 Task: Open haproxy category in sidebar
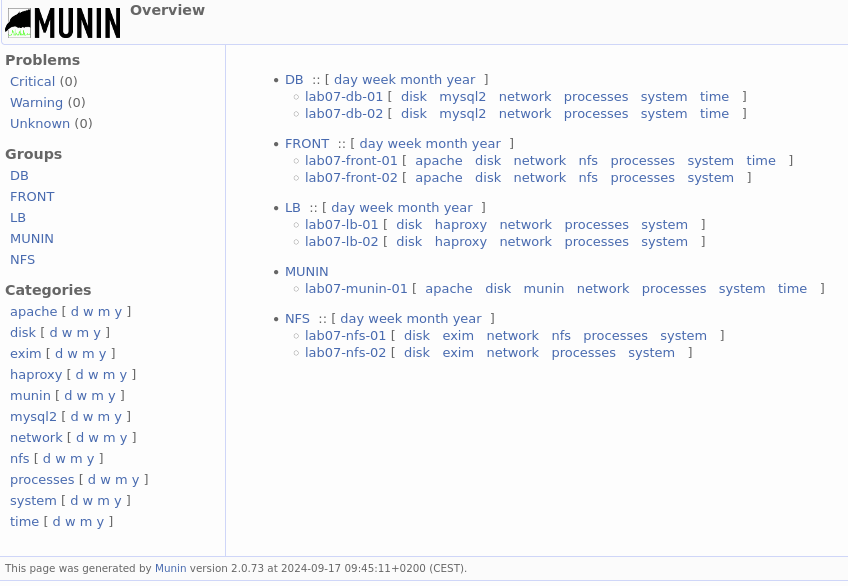pos(36,375)
